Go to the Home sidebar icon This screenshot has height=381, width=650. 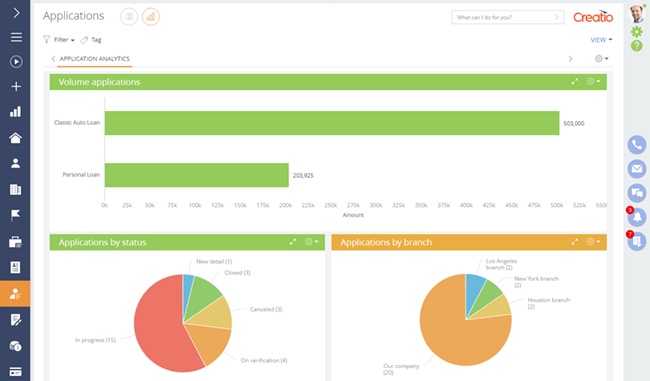(x=15, y=138)
